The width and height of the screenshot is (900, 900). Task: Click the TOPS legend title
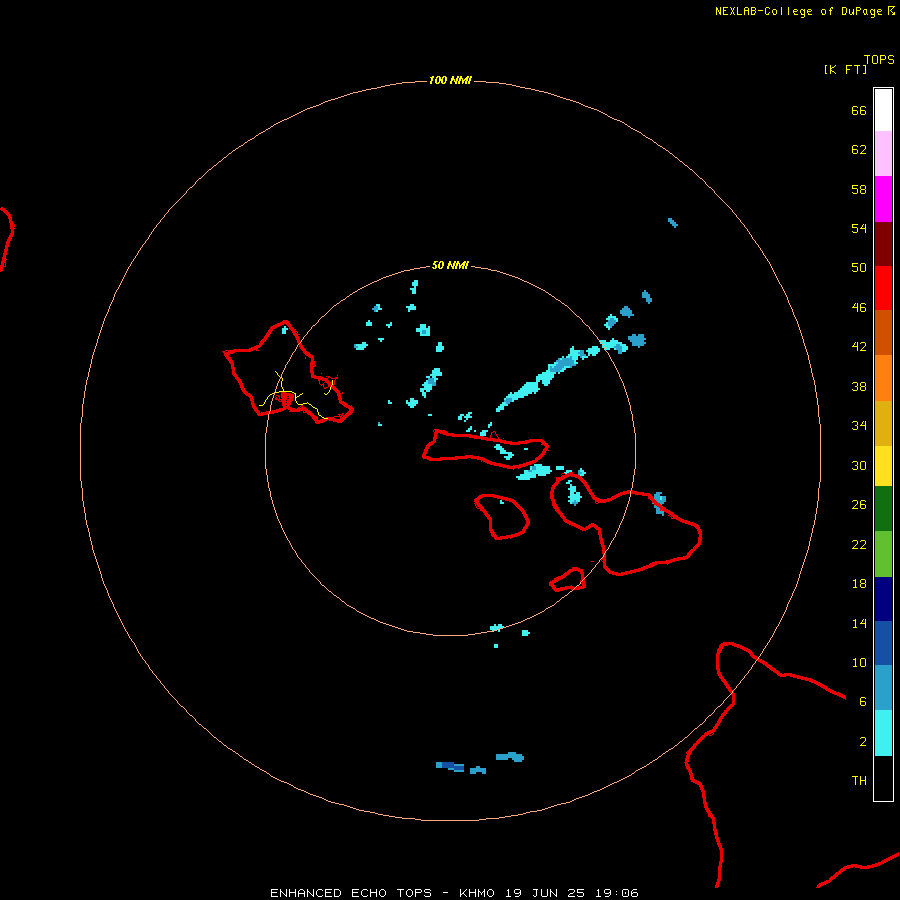879,59
